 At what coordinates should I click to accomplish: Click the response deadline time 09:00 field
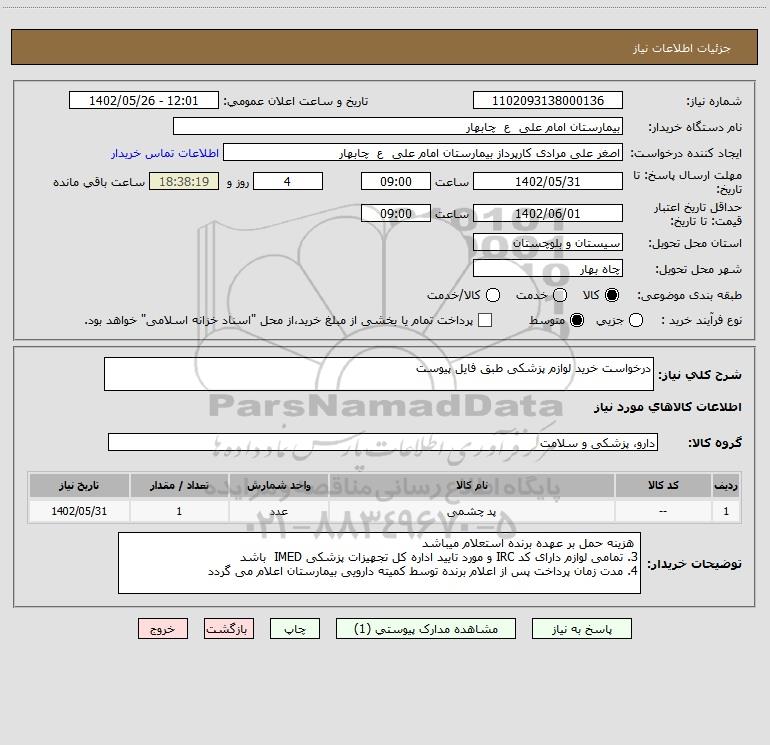tap(396, 181)
